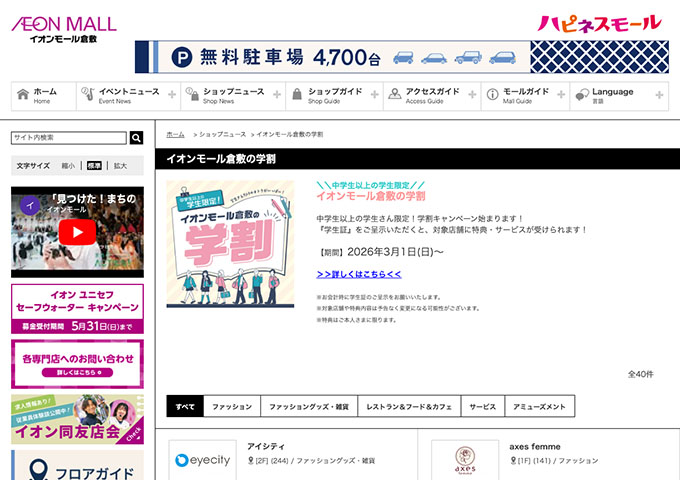Set font size to 拡大 (large)
Viewport: 680px width, 480px height.
[x=120, y=165]
